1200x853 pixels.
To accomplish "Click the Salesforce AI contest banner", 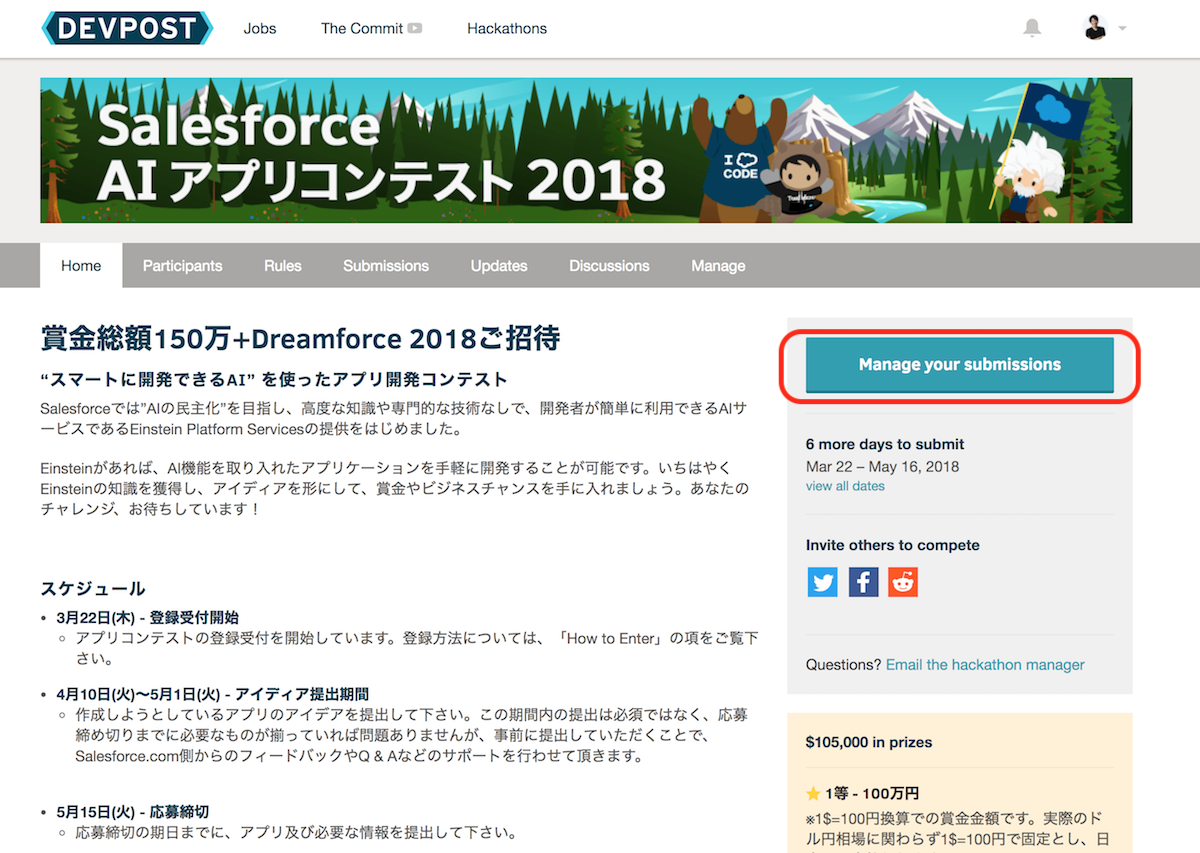I will click(x=586, y=150).
